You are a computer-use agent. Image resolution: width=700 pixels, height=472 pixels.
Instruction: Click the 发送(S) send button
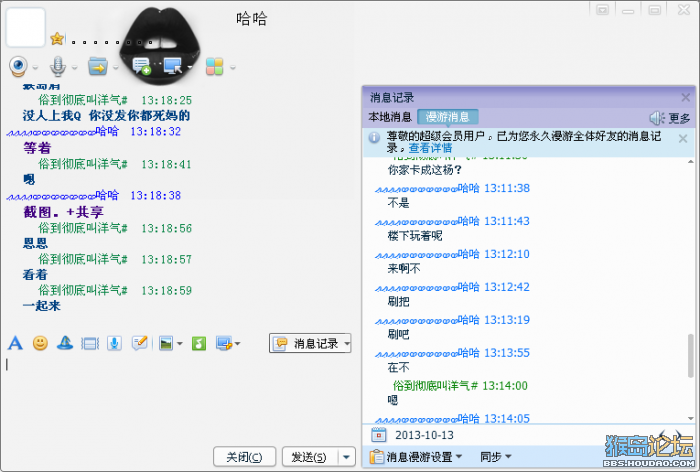[309, 457]
